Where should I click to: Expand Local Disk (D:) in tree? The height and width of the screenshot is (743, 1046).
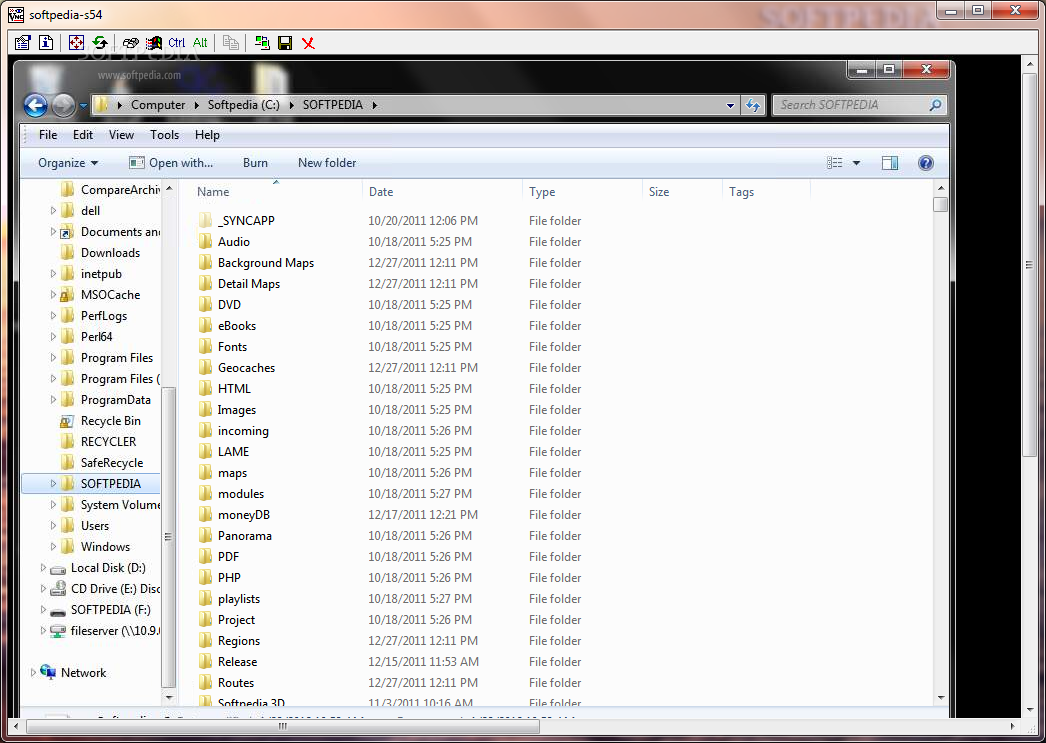(43, 568)
